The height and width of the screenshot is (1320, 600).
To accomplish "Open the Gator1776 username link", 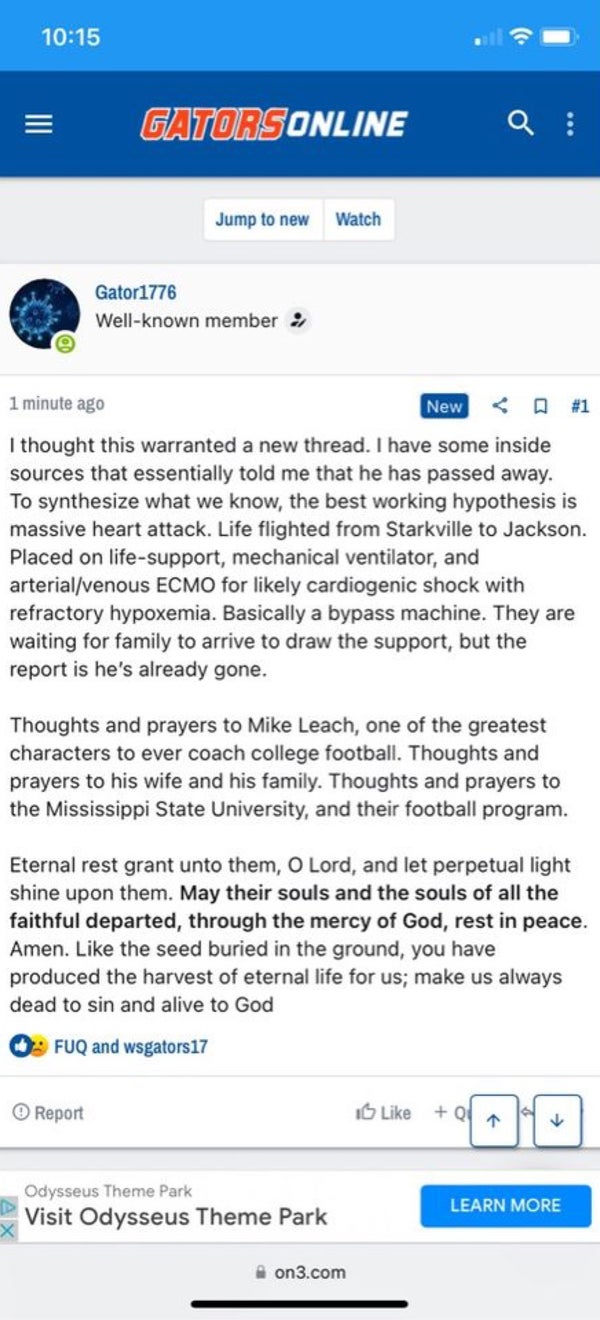I will coord(135,292).
